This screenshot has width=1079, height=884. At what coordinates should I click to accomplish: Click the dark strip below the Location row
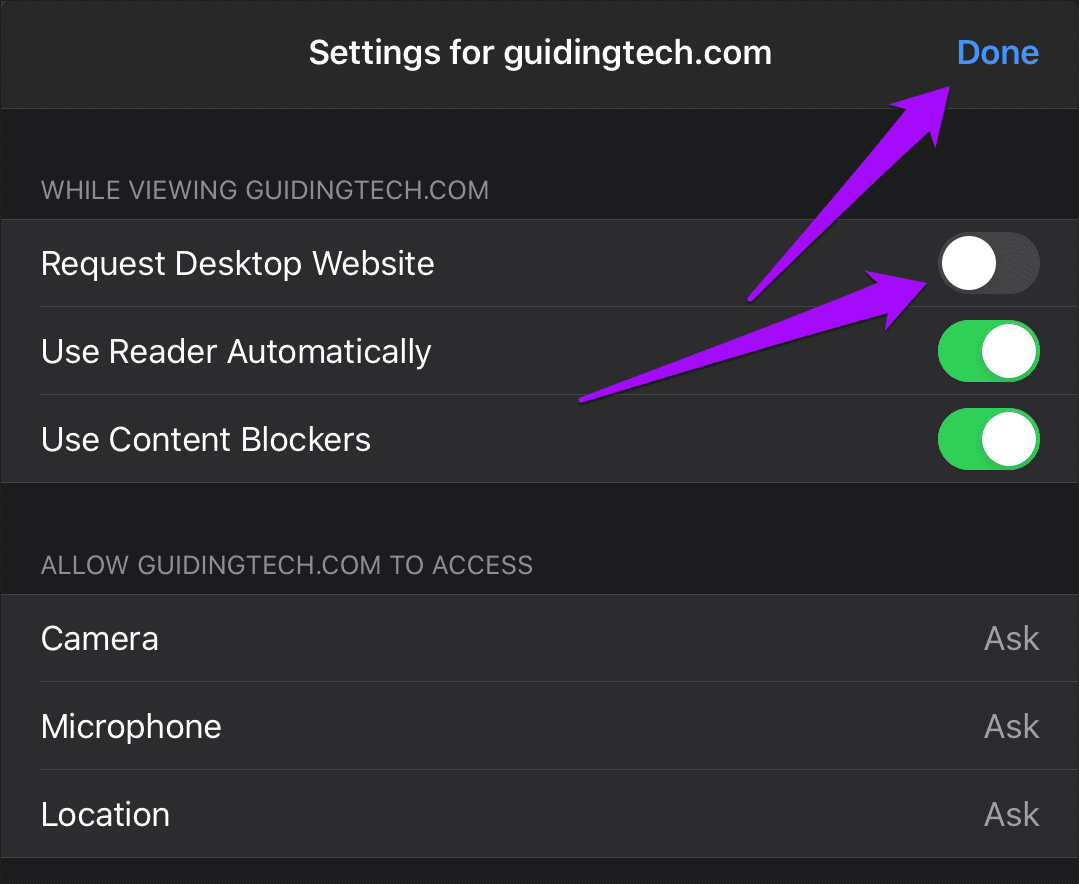coord(540,871)
